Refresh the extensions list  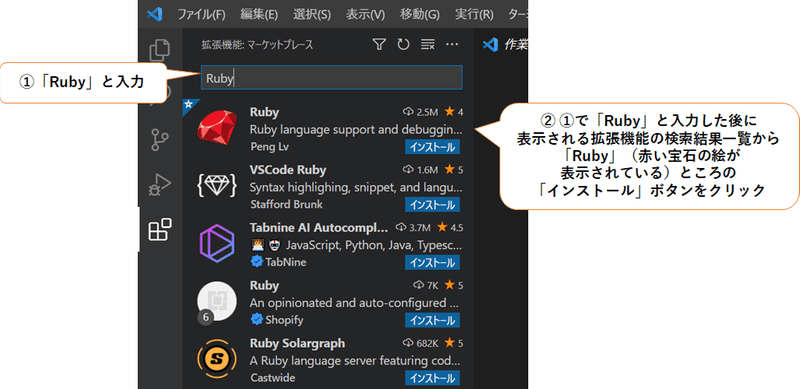(403, 45)
